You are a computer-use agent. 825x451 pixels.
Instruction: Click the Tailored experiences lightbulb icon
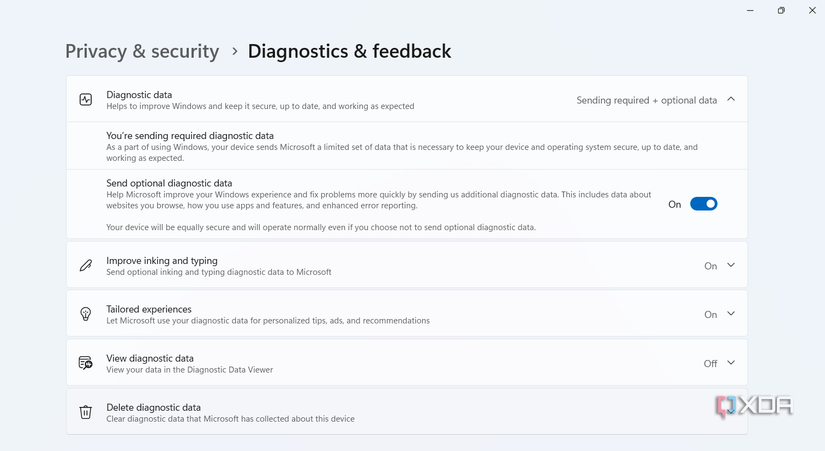86,314
